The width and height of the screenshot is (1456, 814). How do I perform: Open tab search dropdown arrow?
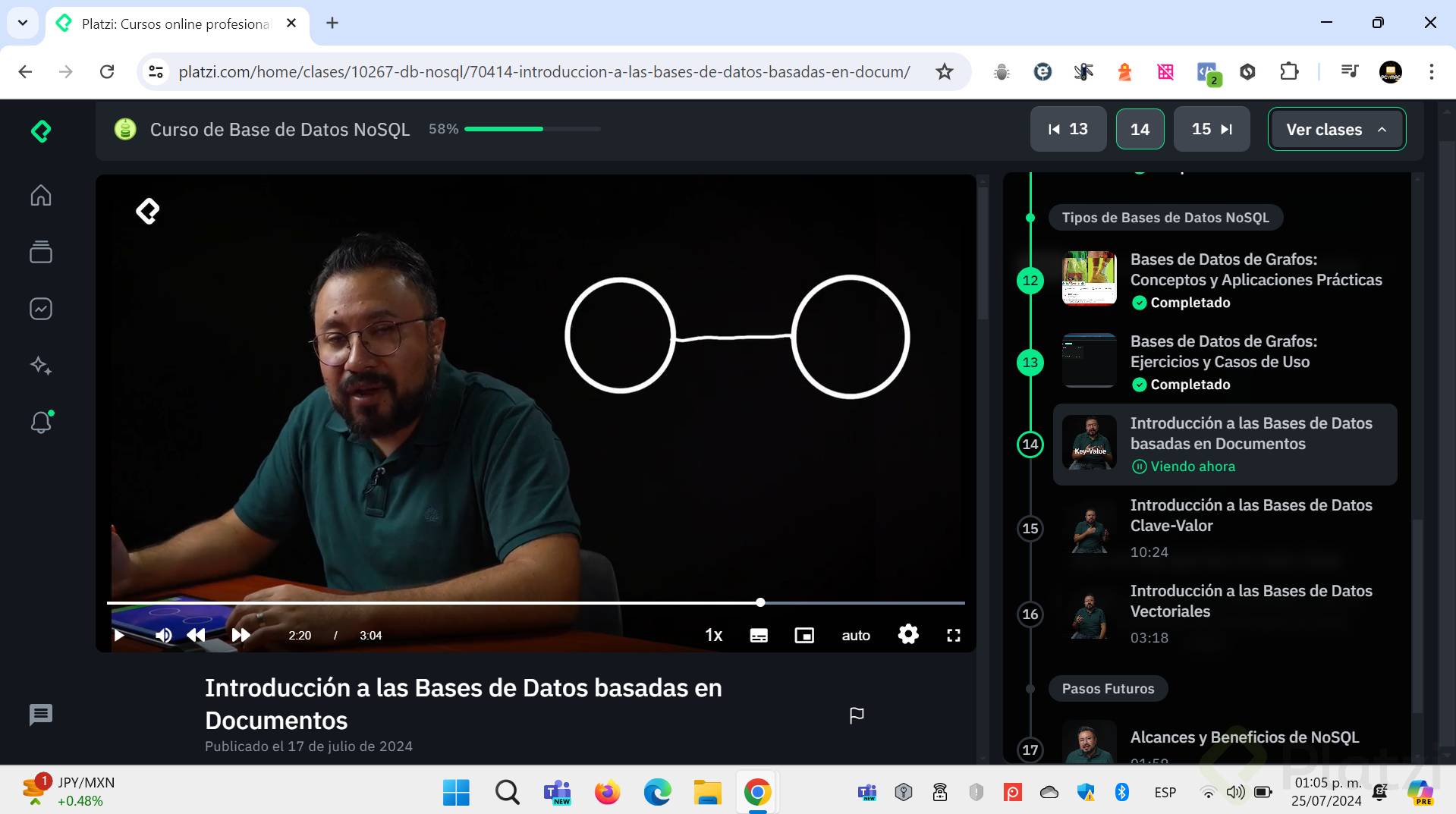[23, 23]
